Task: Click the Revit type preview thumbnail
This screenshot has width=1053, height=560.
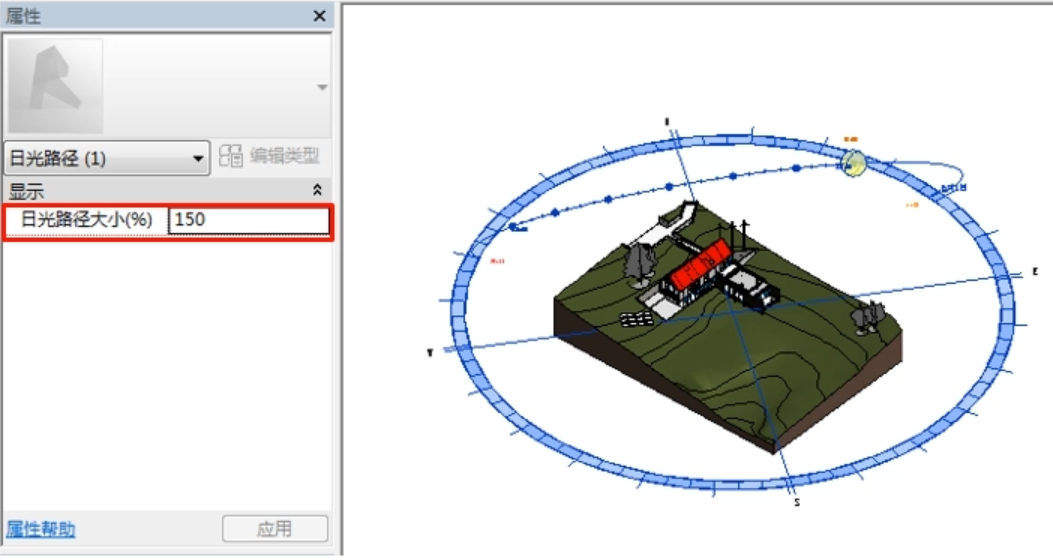Action: 56,86
